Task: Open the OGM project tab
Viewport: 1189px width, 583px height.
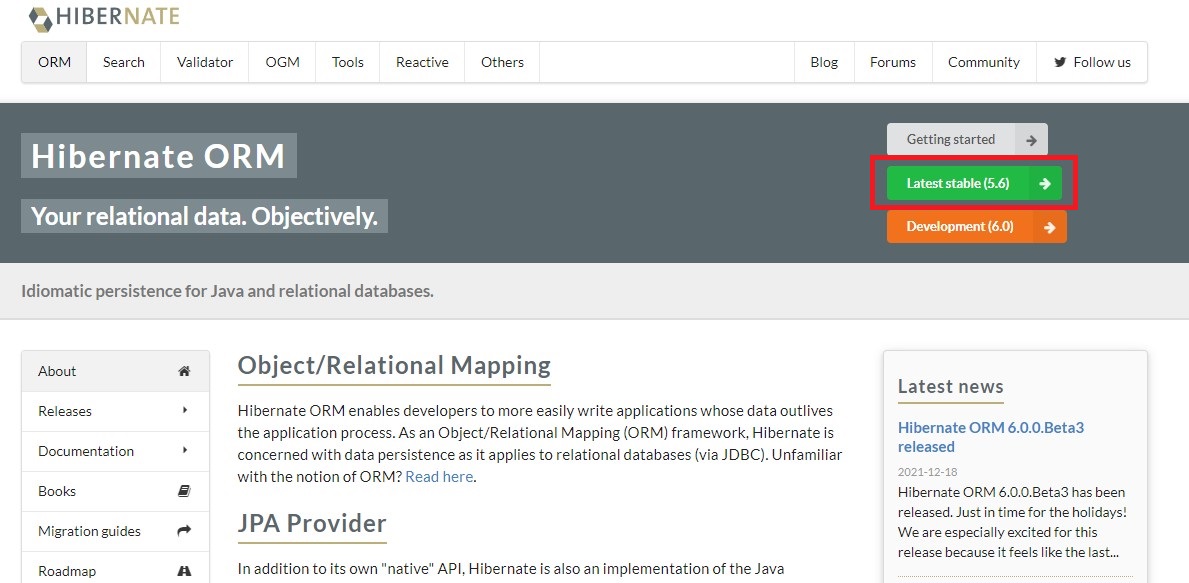Action: [x=282, y=62]
